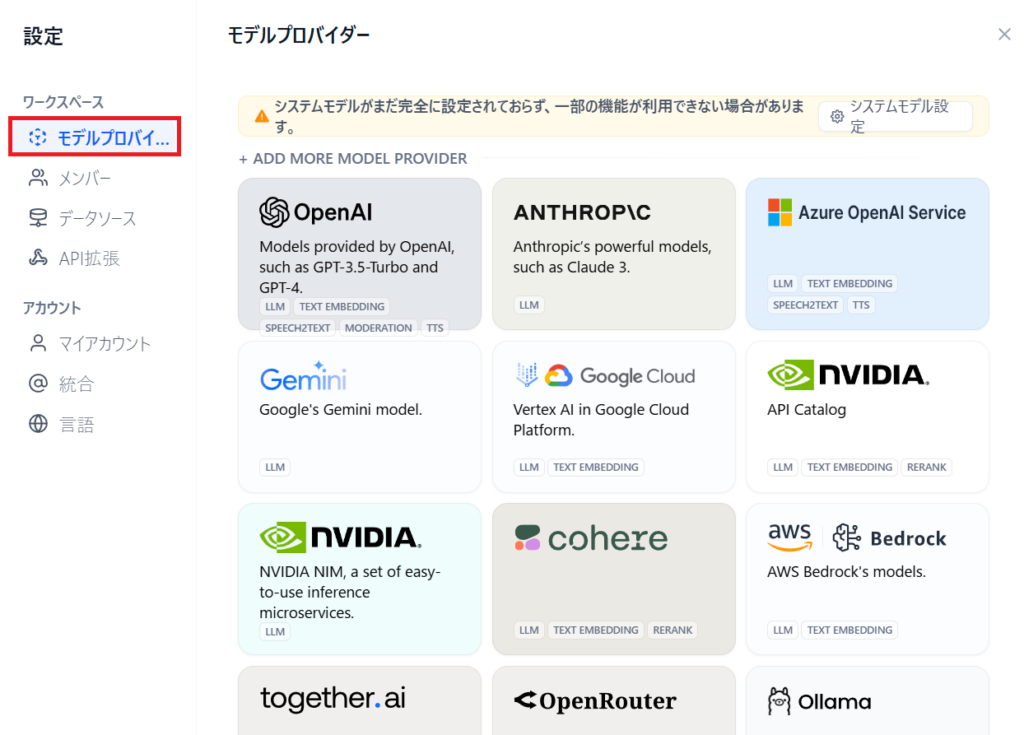
Task: Click the LLM tag on the Bedrock card
Action: coord(782,630)
